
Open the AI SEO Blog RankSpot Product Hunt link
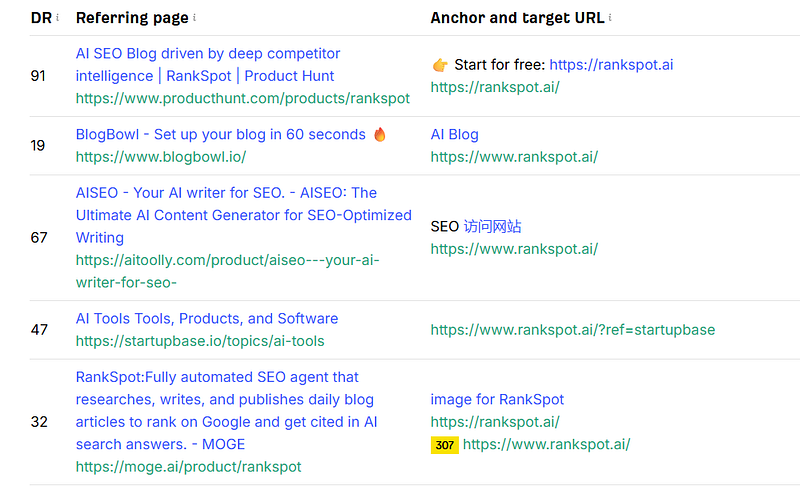[208, 65]
